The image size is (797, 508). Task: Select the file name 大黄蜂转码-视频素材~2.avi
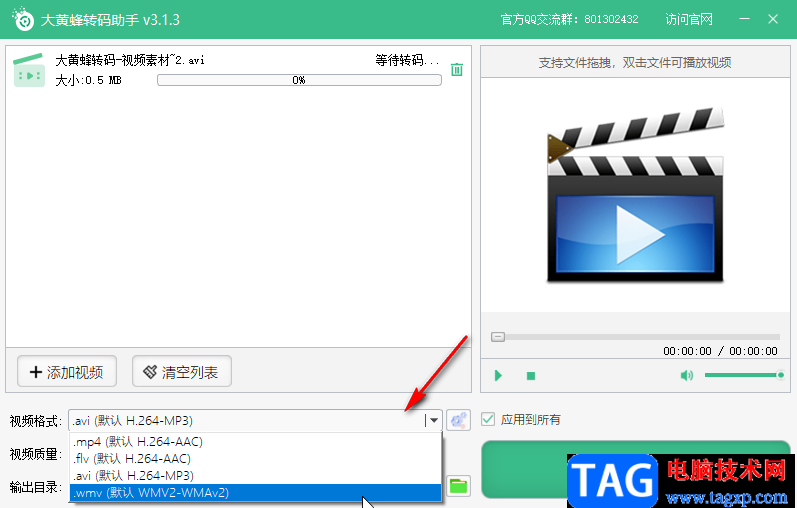point(130,60)
